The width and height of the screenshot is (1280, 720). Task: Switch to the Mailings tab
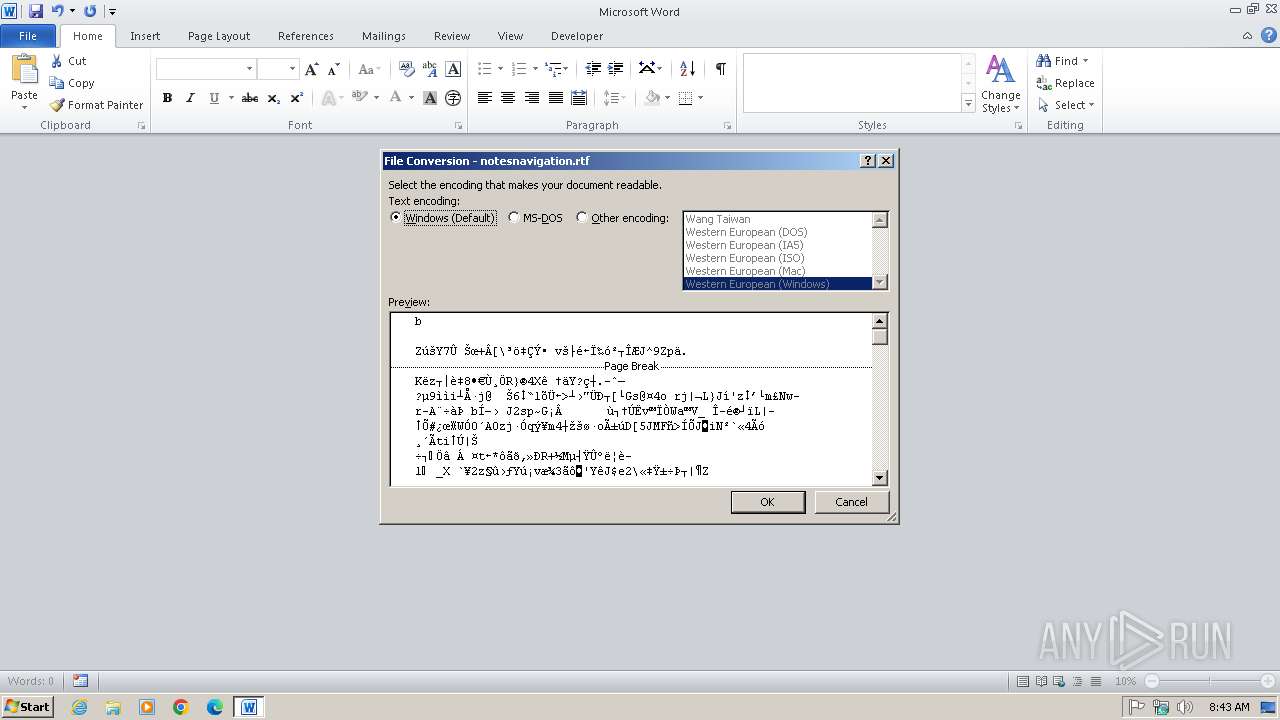384,36
